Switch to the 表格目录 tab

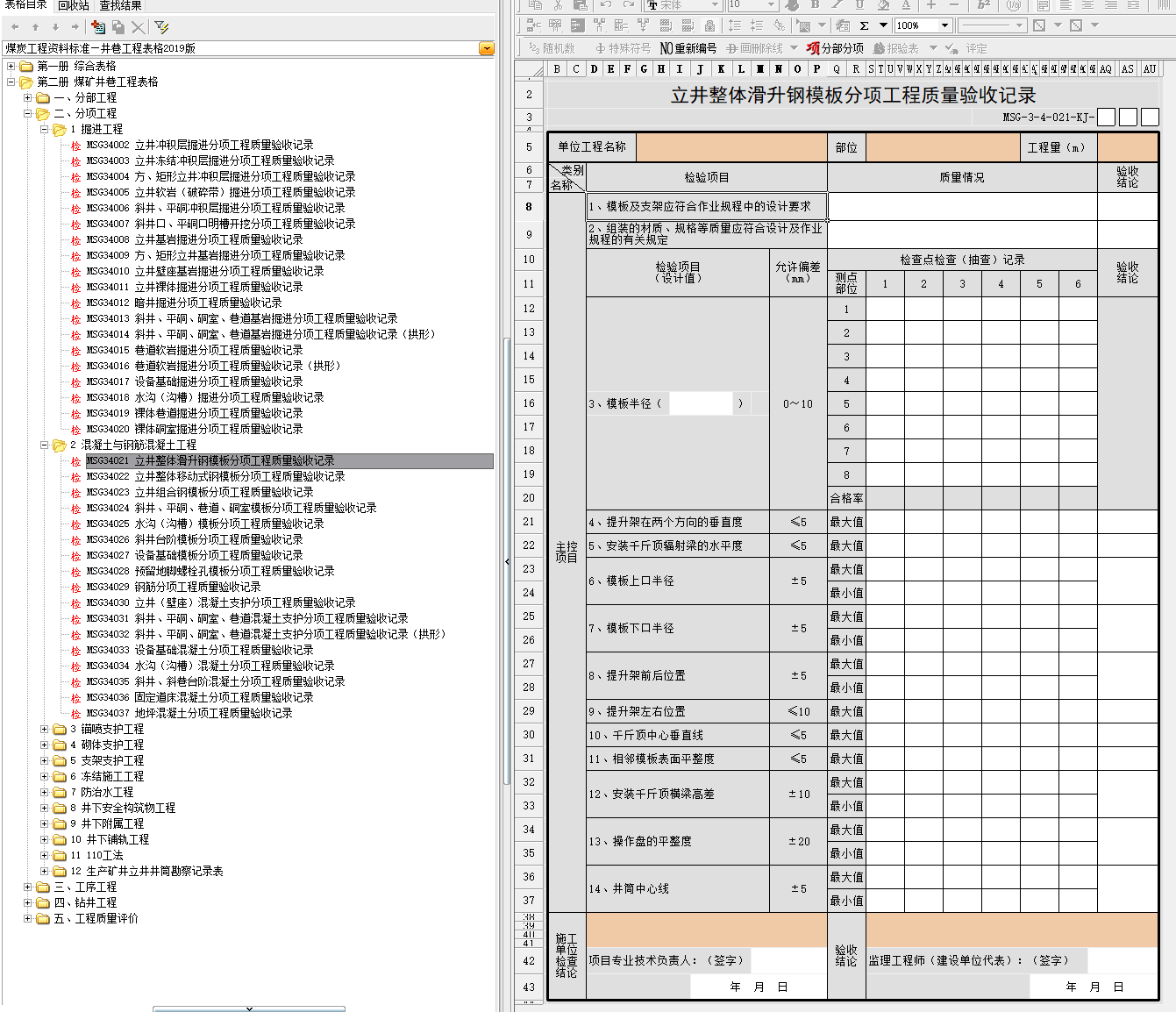point(25,5)
